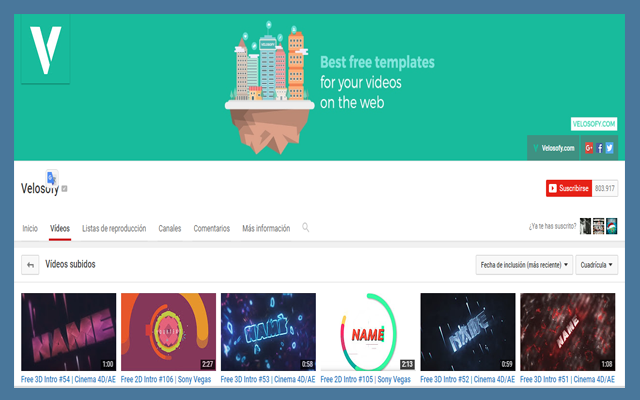Switch to the Inicio tab

click(31, 228)
